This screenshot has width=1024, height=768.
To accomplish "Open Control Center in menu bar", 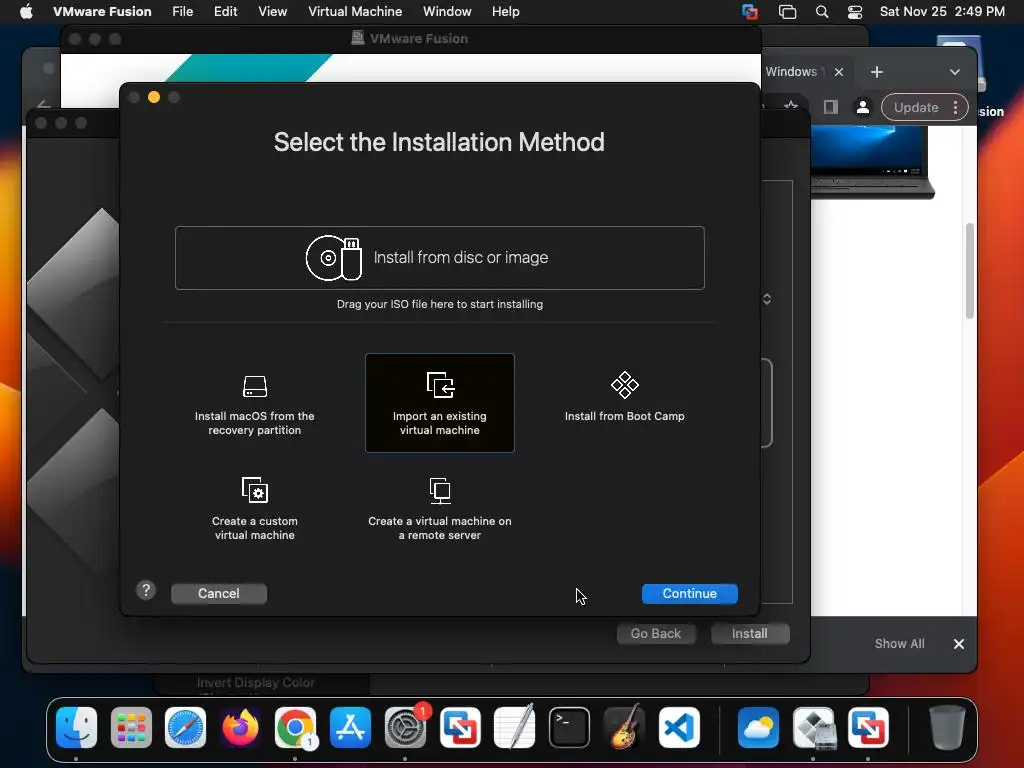I will [x=855, y=11].
